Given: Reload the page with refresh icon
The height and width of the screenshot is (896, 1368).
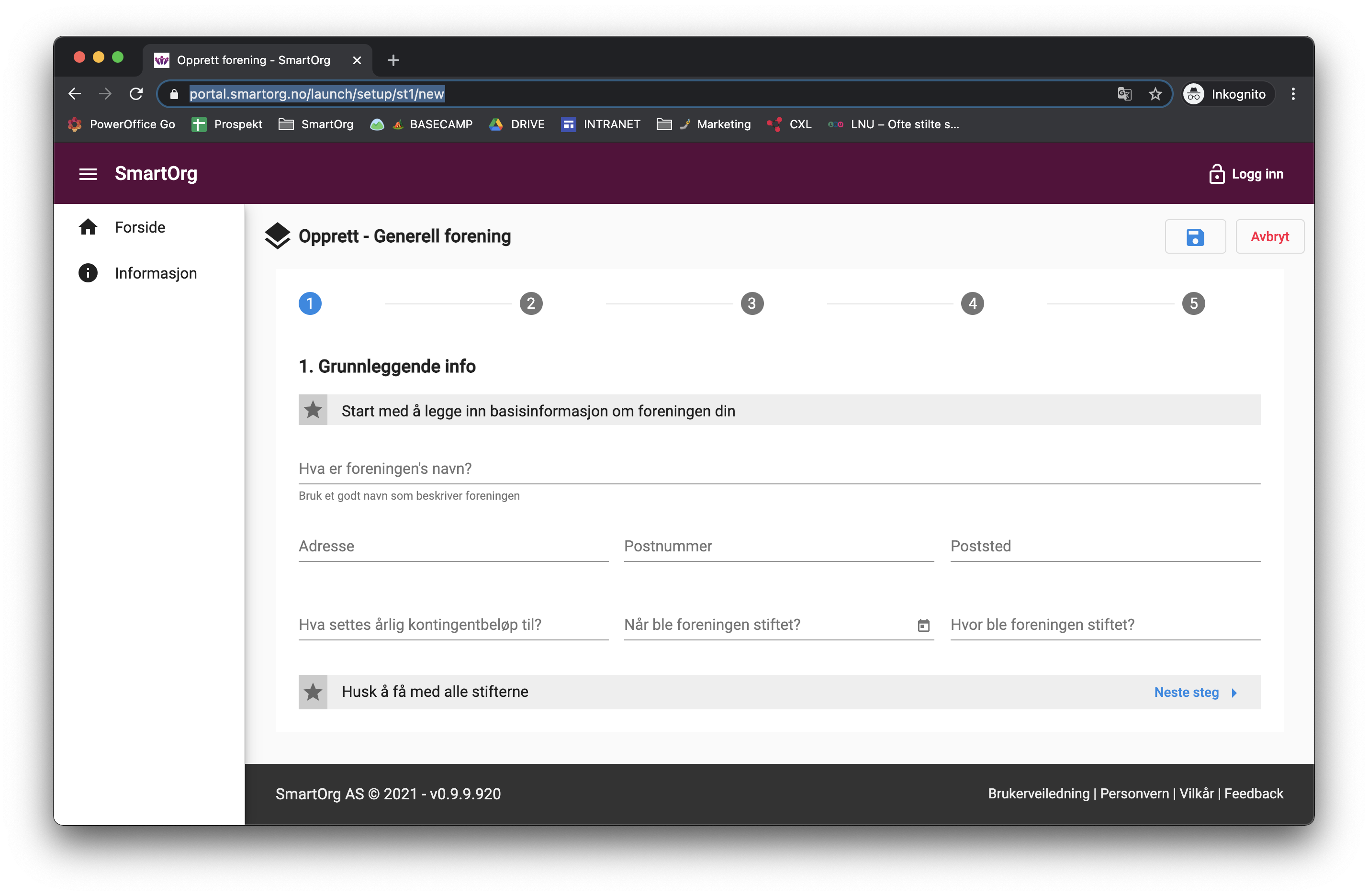Looking at the screenshot, I should point(136,94).
